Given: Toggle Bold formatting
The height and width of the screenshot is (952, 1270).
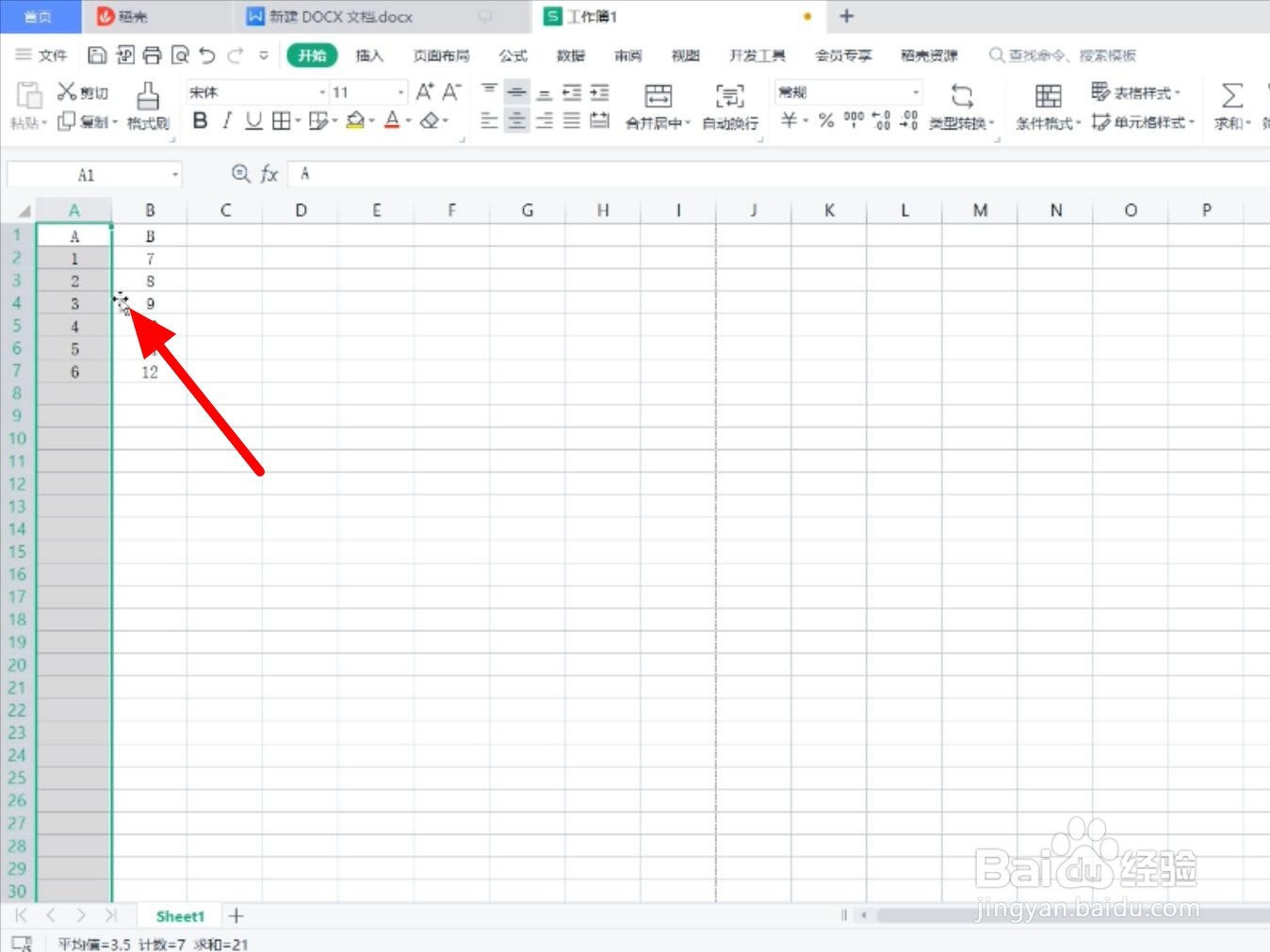Looking at the screenshot, I should tap(200, 121).
